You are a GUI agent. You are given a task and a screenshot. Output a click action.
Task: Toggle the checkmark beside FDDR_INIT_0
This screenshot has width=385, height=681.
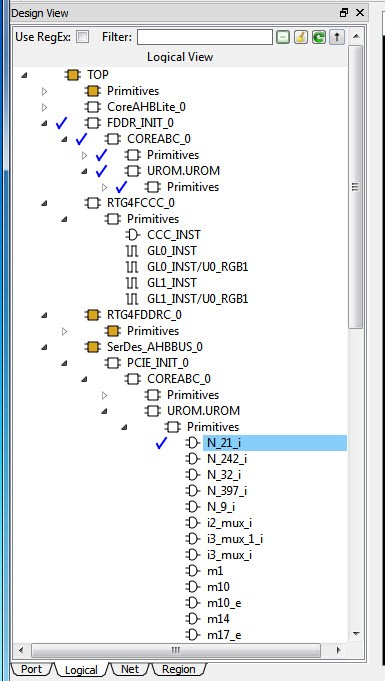61,123
